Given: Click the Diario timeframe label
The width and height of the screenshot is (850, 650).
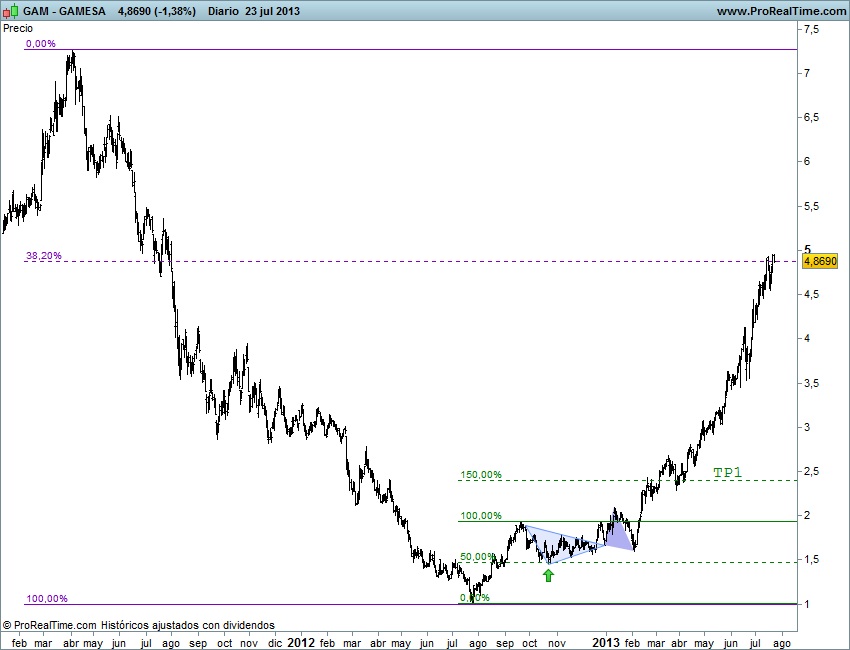Looking at the screenshot, I should (x=223, y=11).
